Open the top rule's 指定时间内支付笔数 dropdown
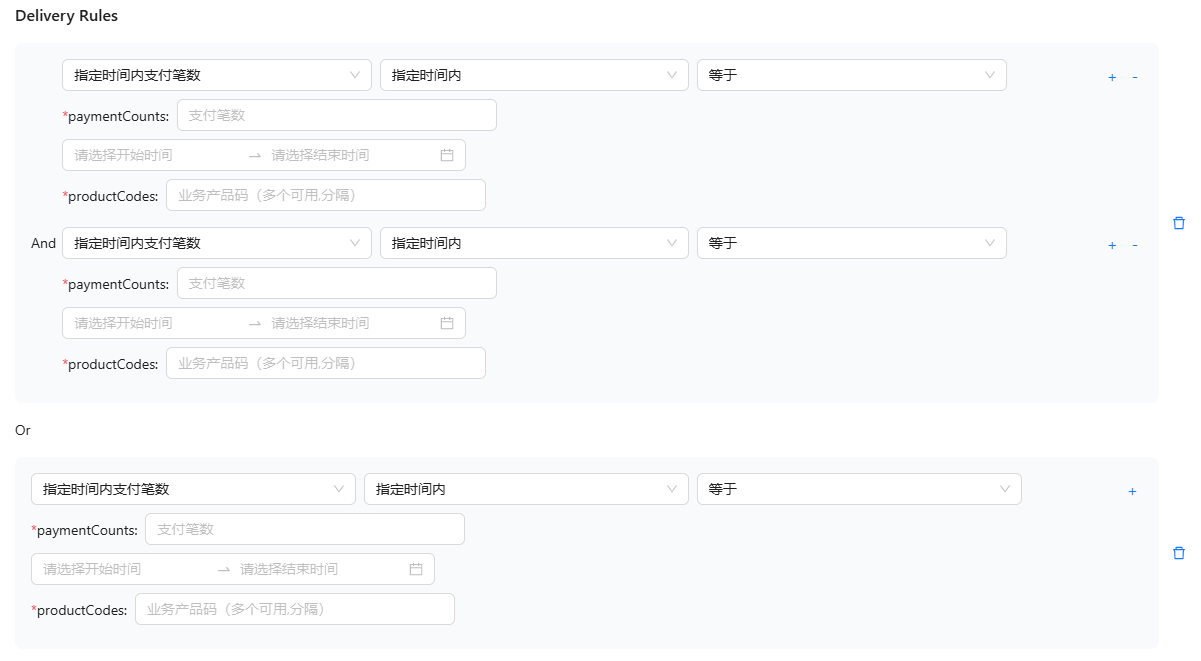Image resolution: width=1201 pixels, height=661 pixels. pyautogui.click(x=217, y=75)
